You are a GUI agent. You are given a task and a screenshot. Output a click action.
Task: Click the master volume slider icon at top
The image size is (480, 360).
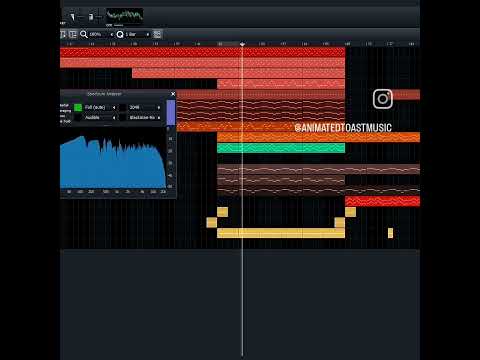[73, 16]
